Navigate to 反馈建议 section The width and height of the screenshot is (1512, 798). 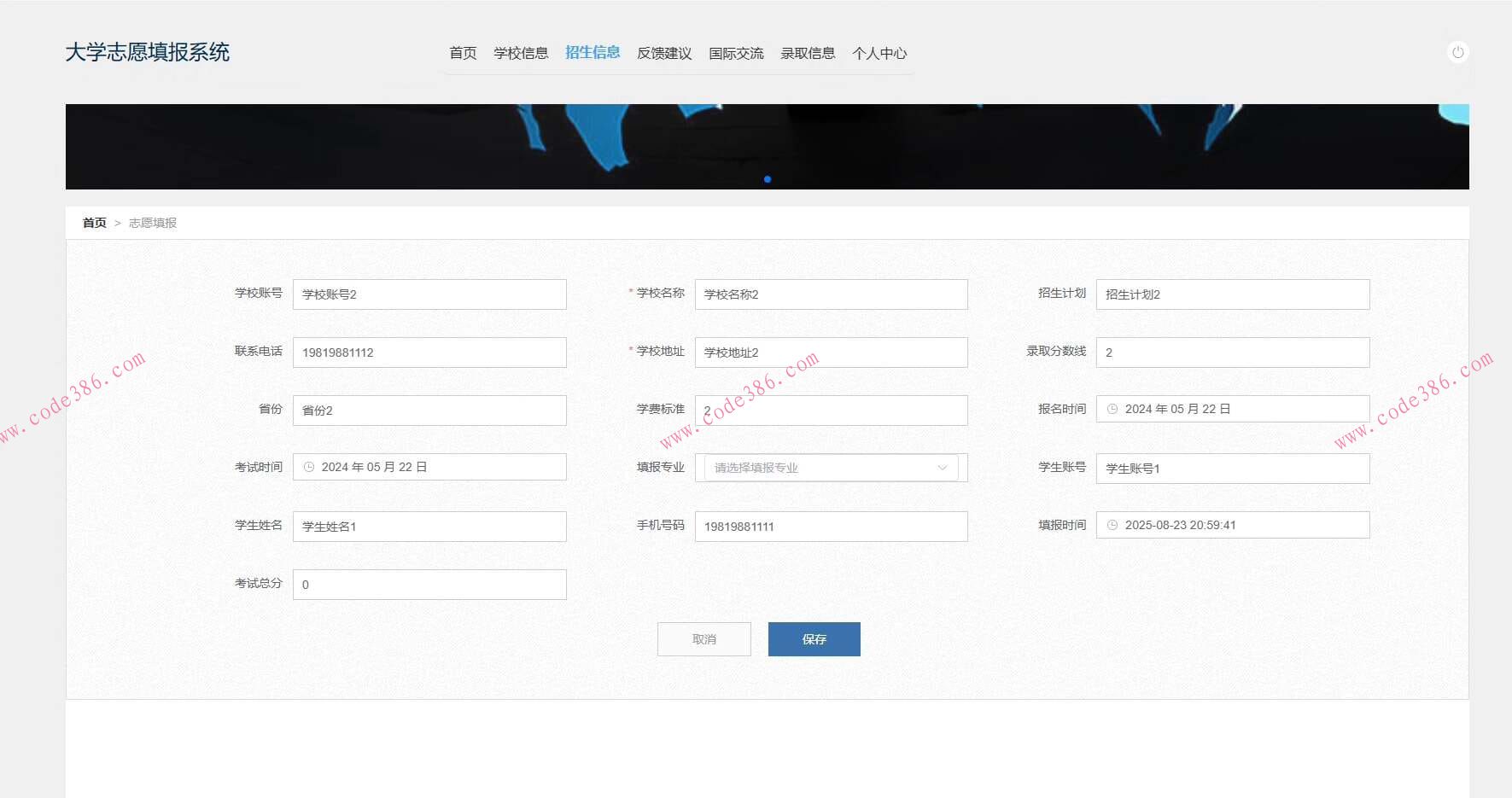(663, 52)
